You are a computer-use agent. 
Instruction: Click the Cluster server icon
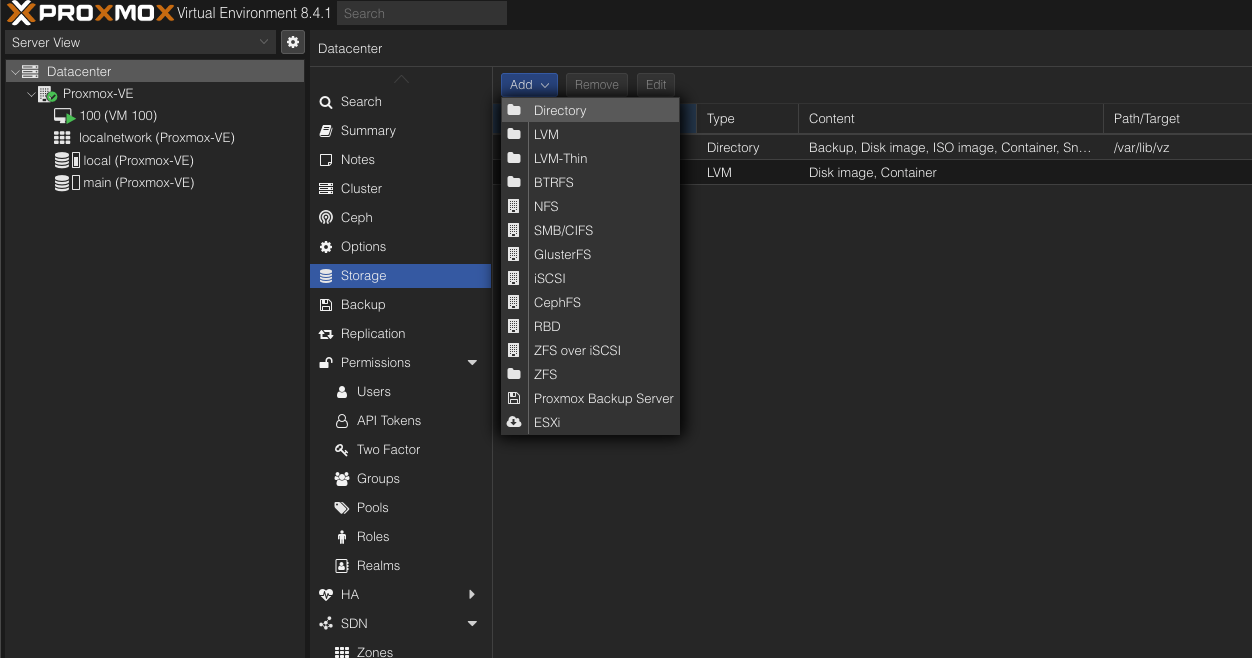click(x=325, y=189)
